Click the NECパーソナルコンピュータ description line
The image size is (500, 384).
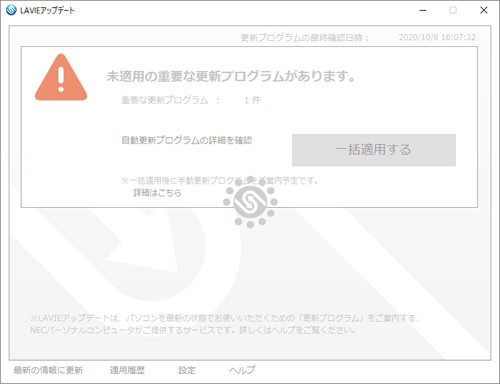click(193, 330)
